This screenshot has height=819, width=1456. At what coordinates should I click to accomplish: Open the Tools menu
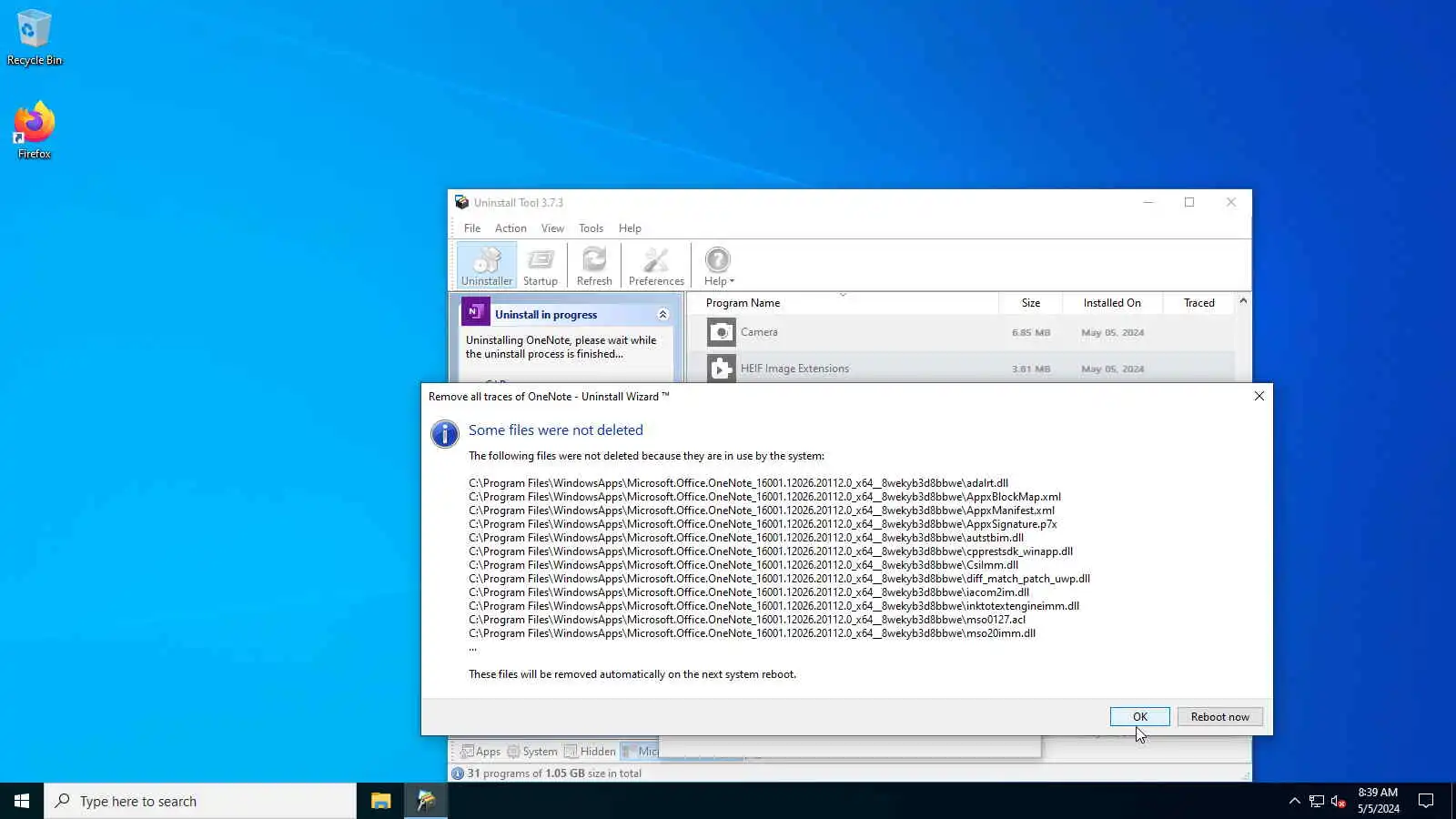point(591,228)
